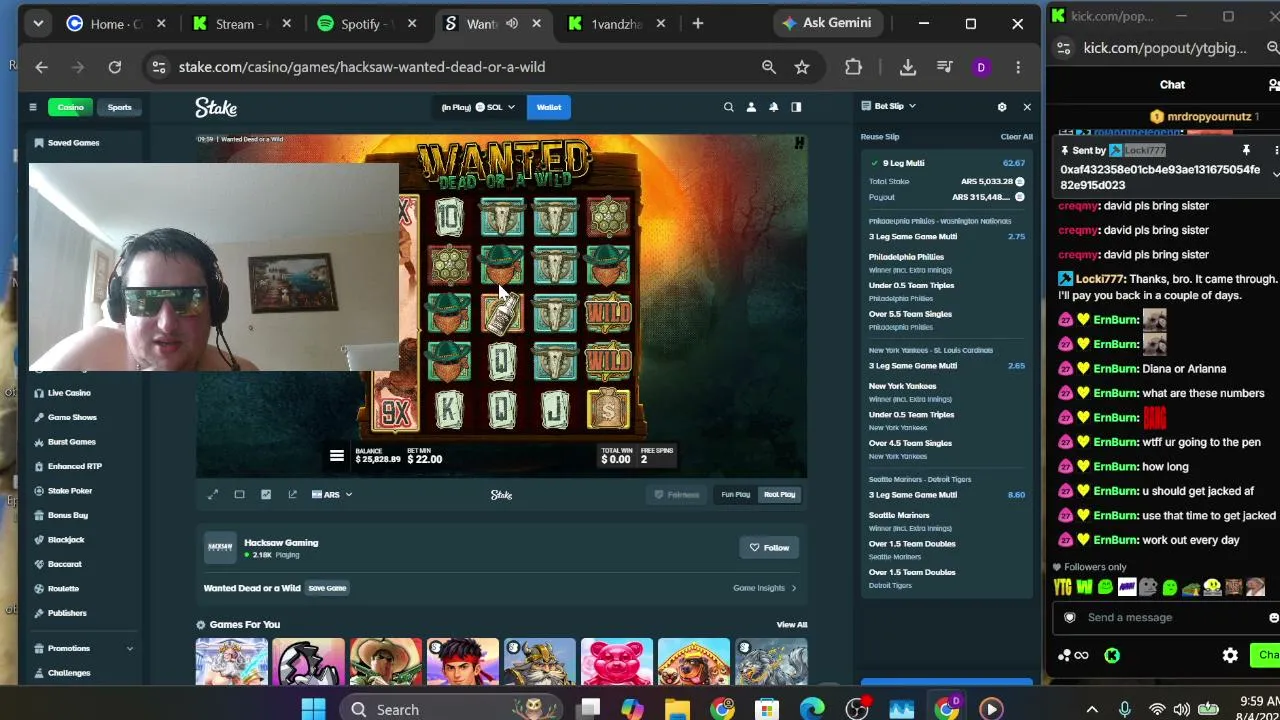Viewport: 1280px width, 720px height.
Task: Open Stake Poker in the sidebar
Action: click(x=70, y=491)
